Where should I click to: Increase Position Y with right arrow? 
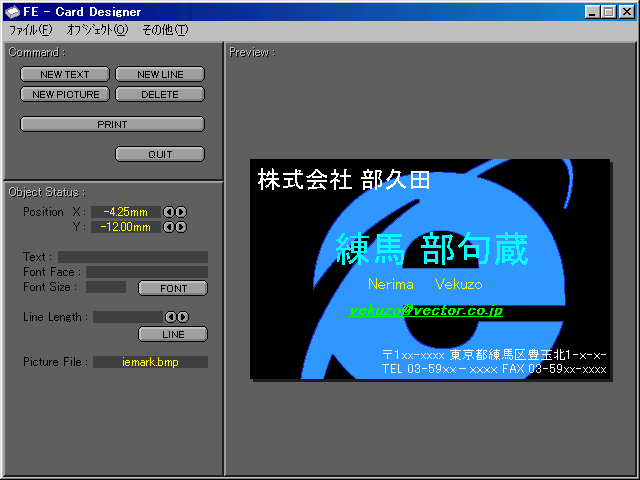pos(181,227)
